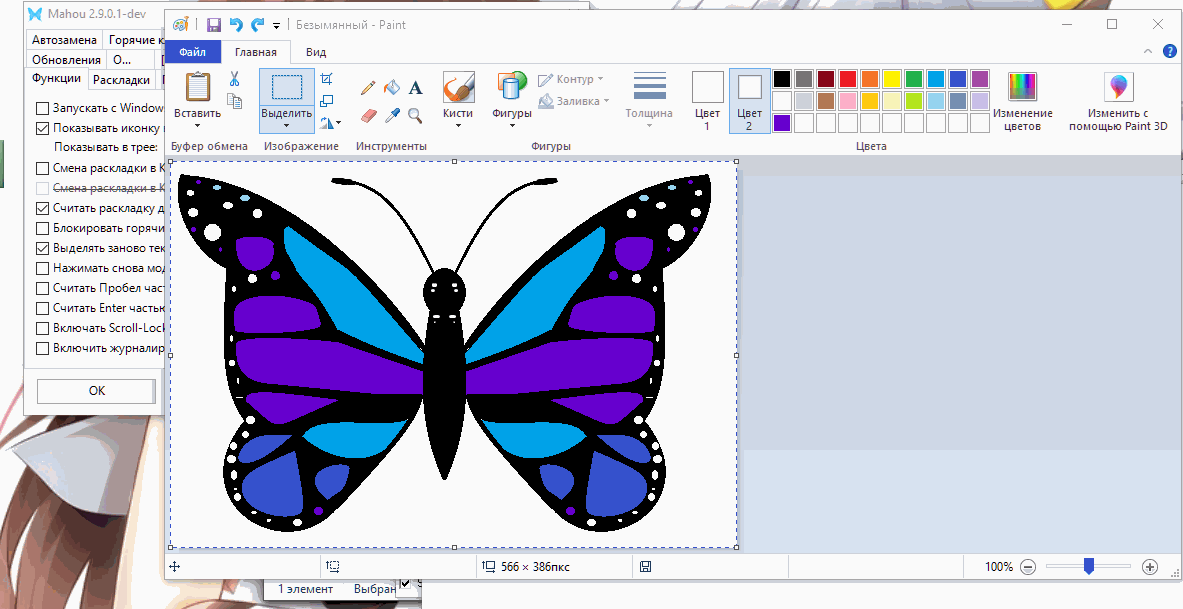Image resolution: width=1183 pixels, height=609 pixels.
Task: Expand the Вставить dropdown arrow
Action: pyautogui.click(x=197, y=125)
